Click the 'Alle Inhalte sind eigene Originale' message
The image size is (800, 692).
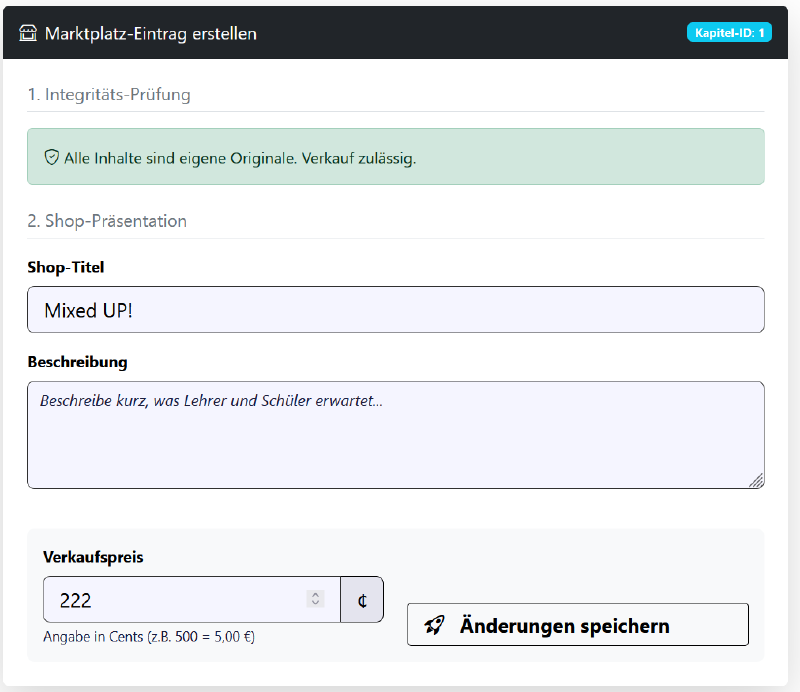click(x=240, y=158)
